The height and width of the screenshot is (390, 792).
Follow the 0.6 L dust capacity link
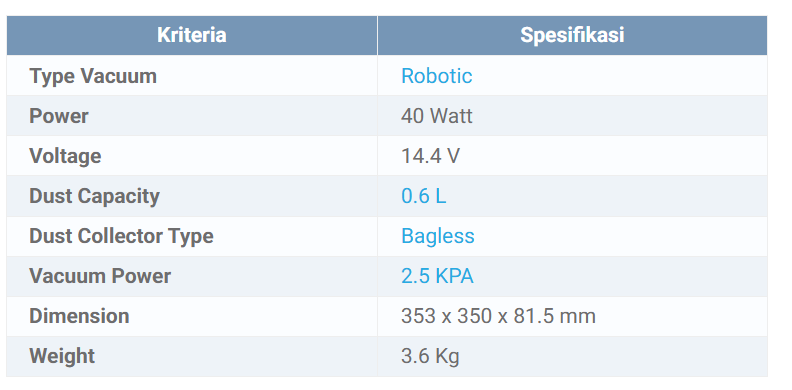click(x=423, y=196)
